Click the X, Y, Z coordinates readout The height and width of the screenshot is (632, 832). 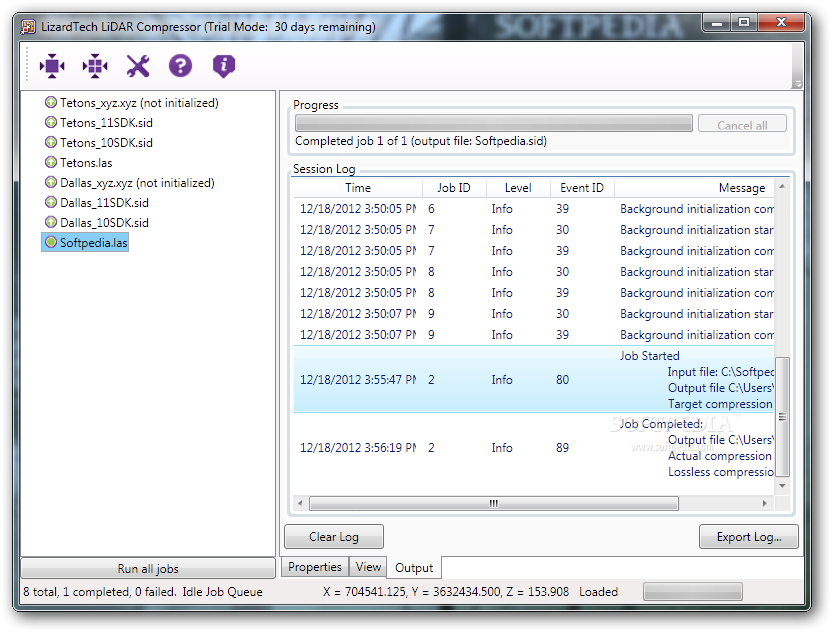pos(446,592)
